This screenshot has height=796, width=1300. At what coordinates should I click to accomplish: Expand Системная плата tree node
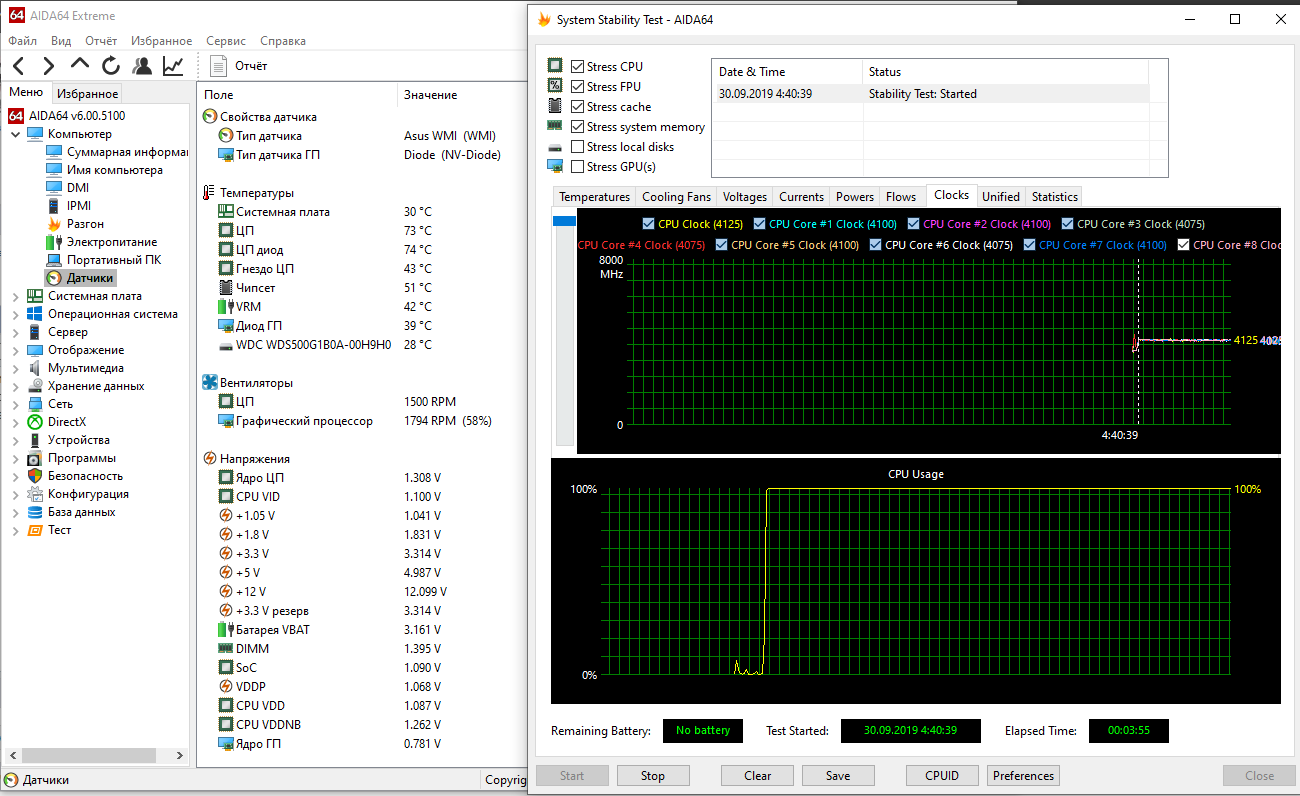[15, 296]
